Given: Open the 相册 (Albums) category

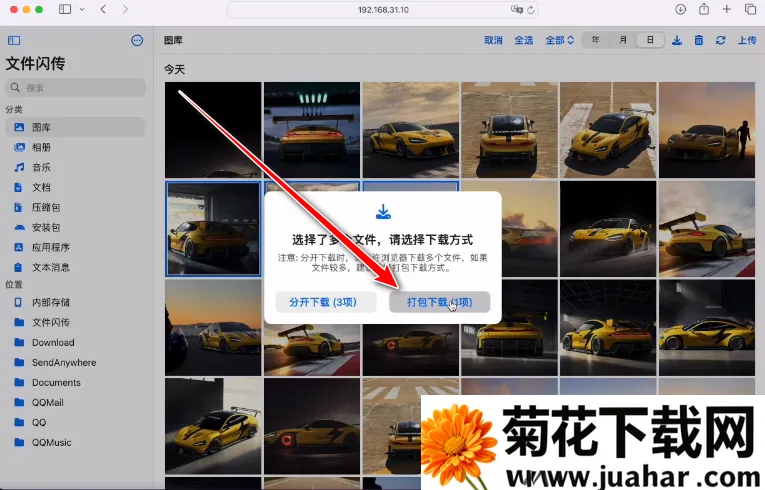Looking at the screenshot, I should pos(41,147).
